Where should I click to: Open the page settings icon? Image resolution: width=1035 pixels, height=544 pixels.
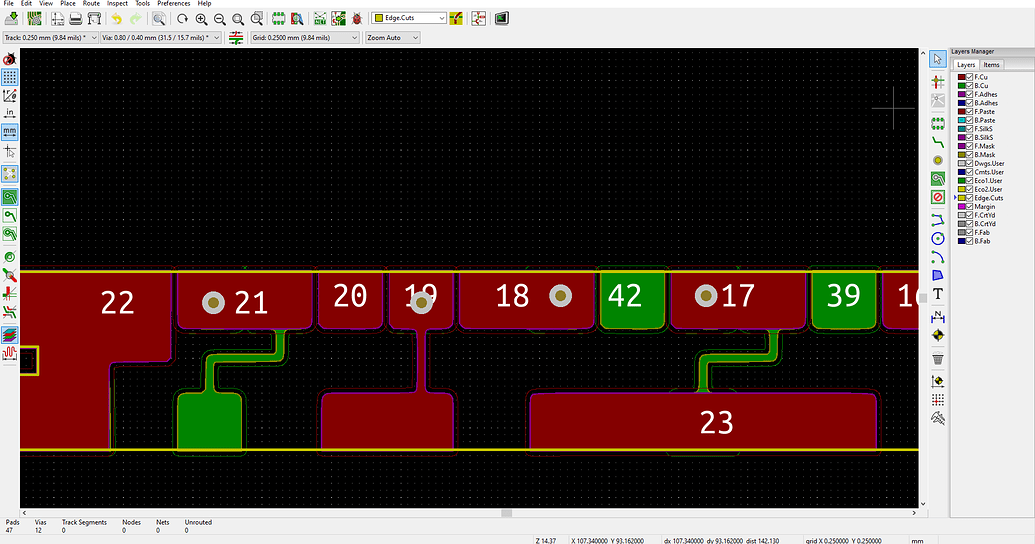tap(57, 18)
